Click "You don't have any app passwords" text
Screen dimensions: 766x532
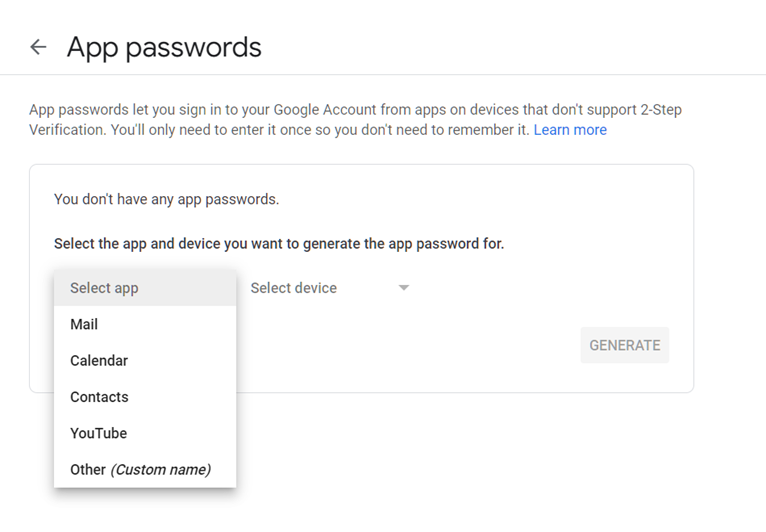(x=166, y=199)
